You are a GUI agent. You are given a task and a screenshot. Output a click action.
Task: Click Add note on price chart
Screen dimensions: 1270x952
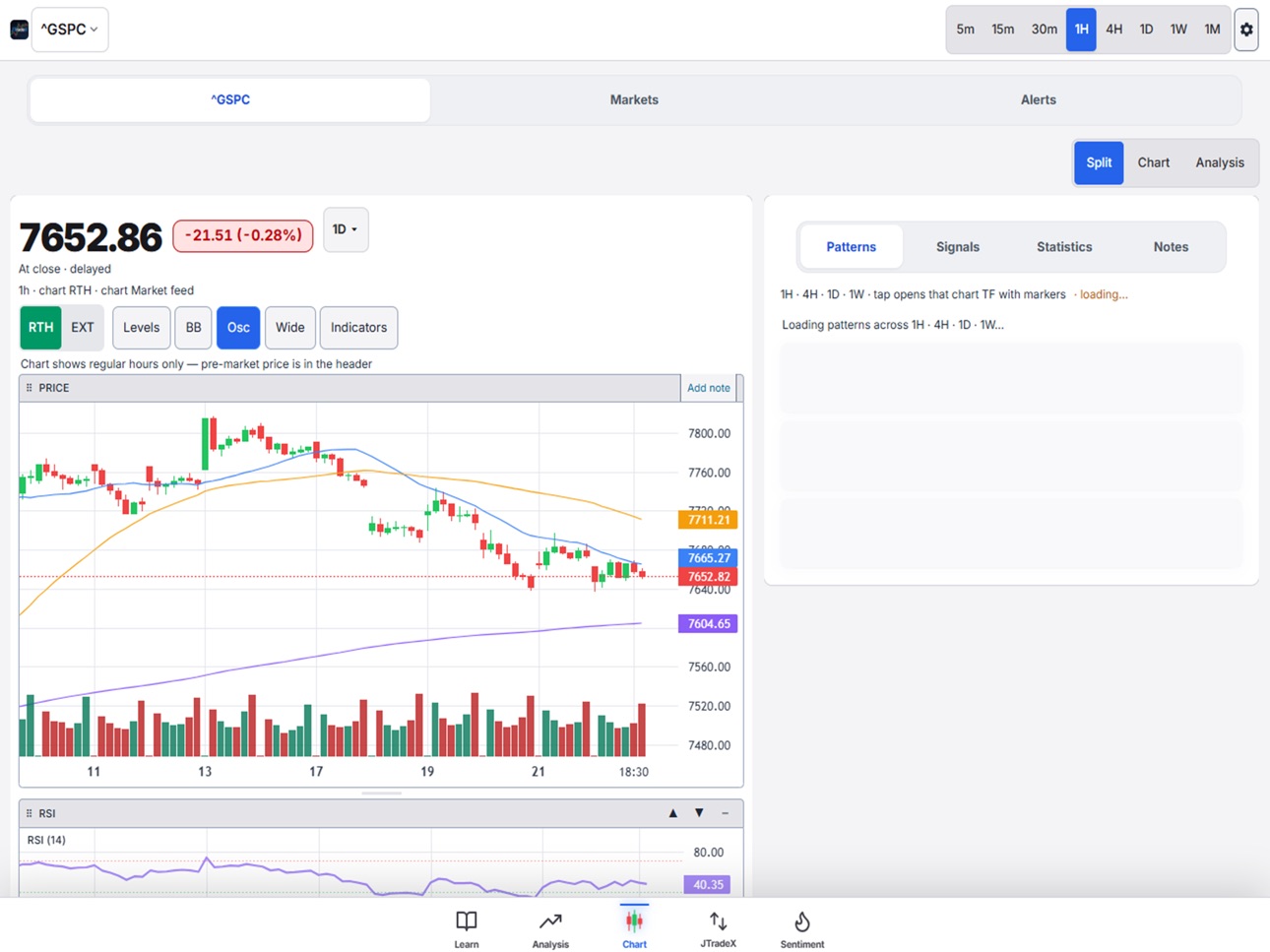click(x=709, y=388)
